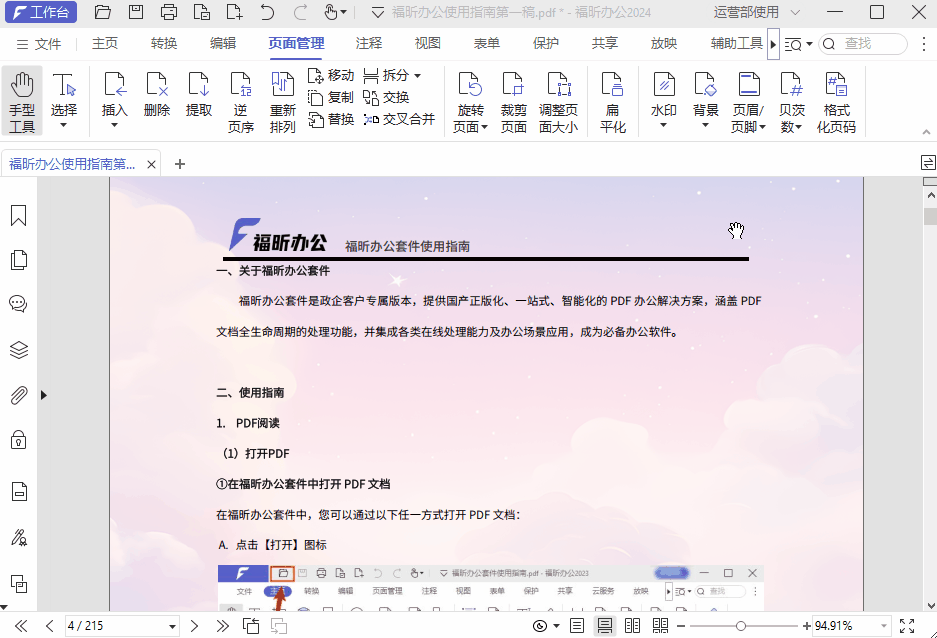Screen dimensions: 937x638
Task: Switch to the 注释 ribbon tab
Action: pyautogui.click(x=367, y=43)
